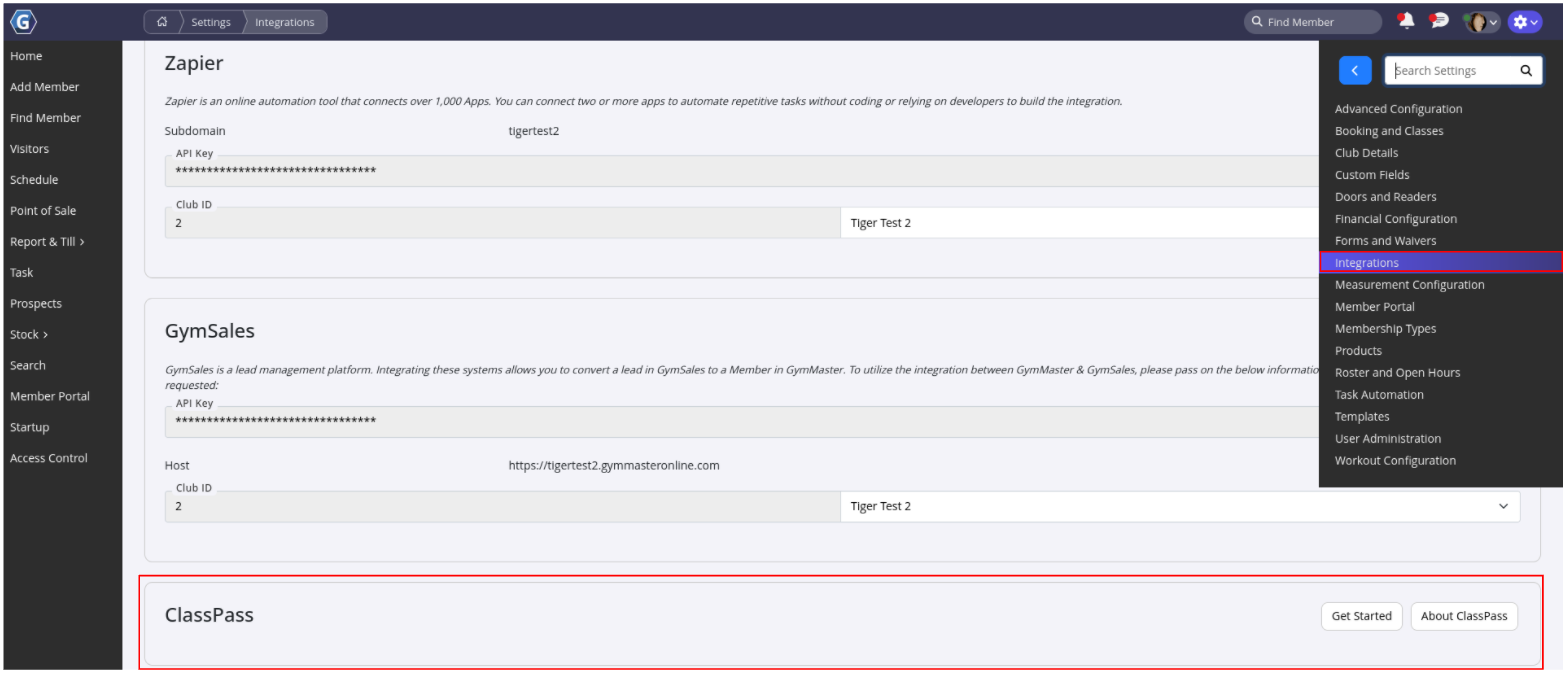
Task: Click the Get Started button for ClassPass
Action: 1361,616
